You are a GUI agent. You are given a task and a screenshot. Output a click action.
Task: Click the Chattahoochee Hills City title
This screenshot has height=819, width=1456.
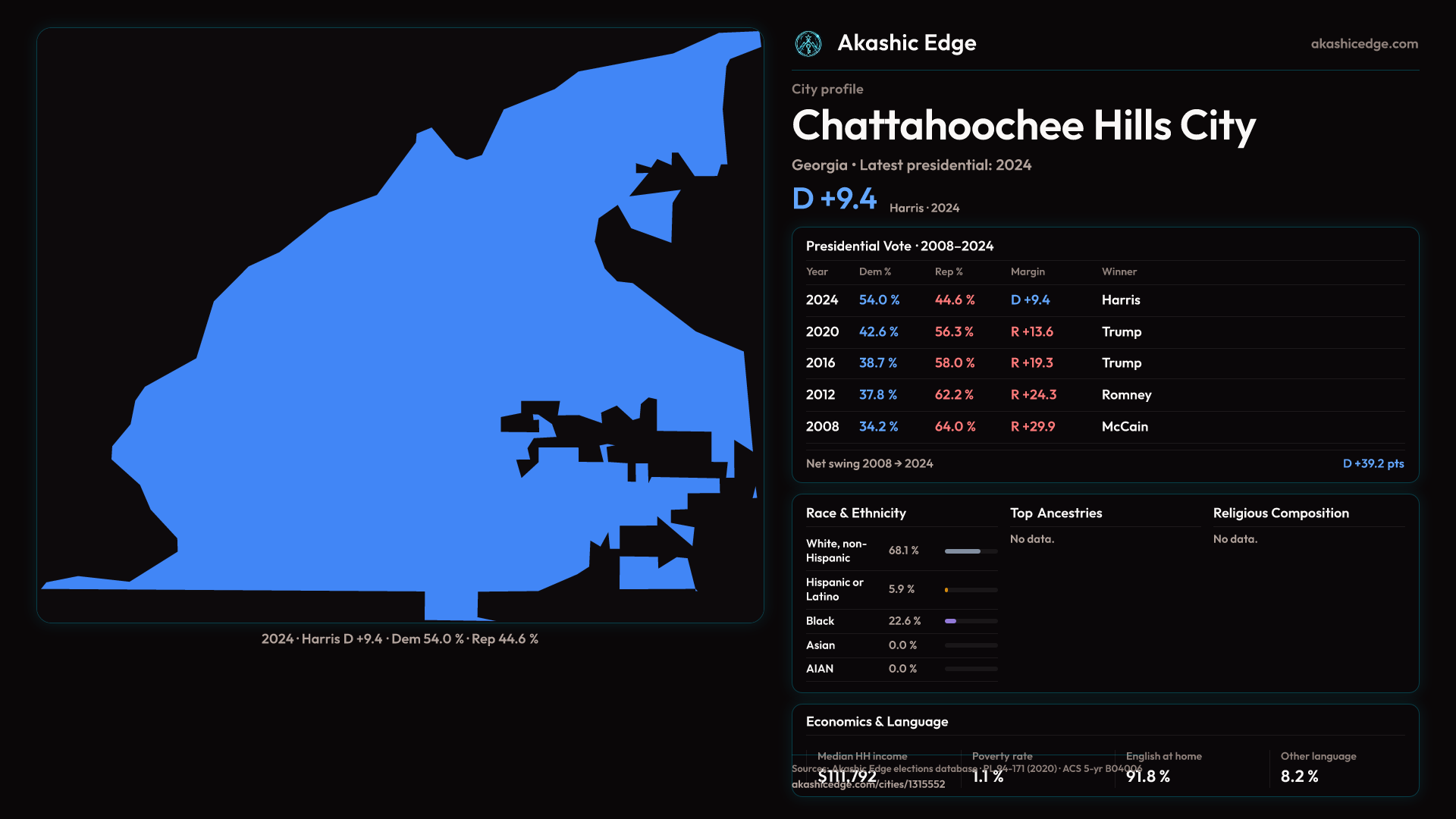coord(1023,126)
